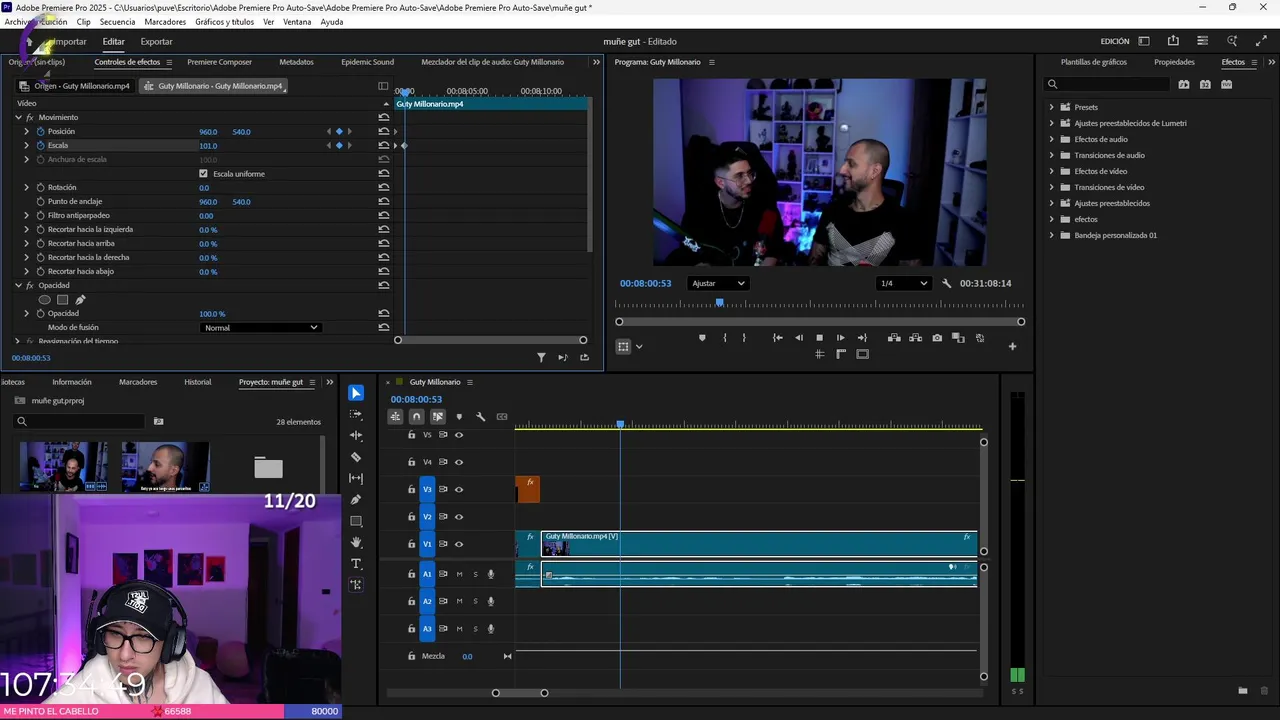
Task: Open the Modo de fusión dropdown
Action: [x=260, y=327]
